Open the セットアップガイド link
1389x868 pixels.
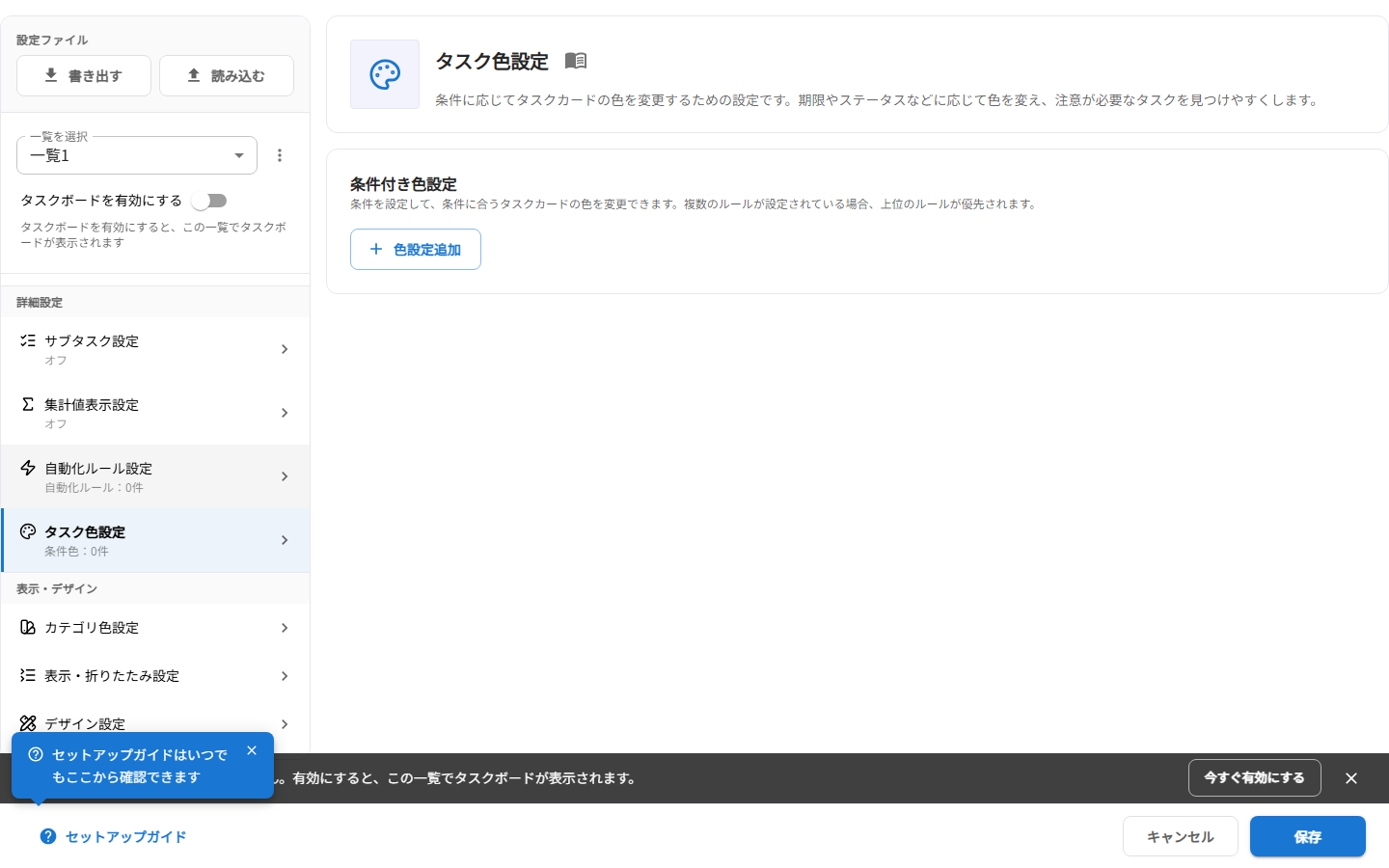(114, 837)
